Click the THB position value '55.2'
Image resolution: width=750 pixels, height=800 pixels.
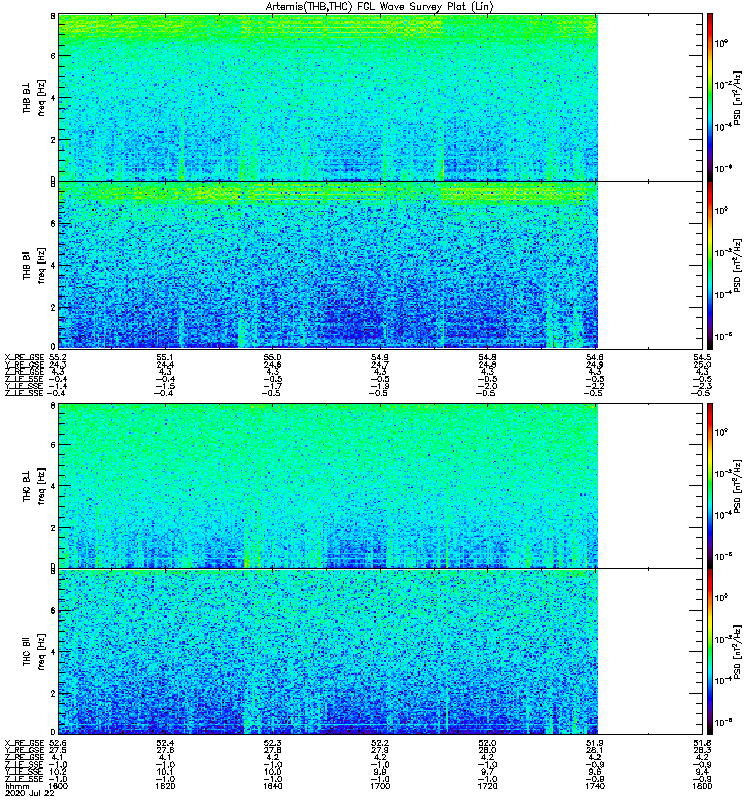(x=57, y=357)
